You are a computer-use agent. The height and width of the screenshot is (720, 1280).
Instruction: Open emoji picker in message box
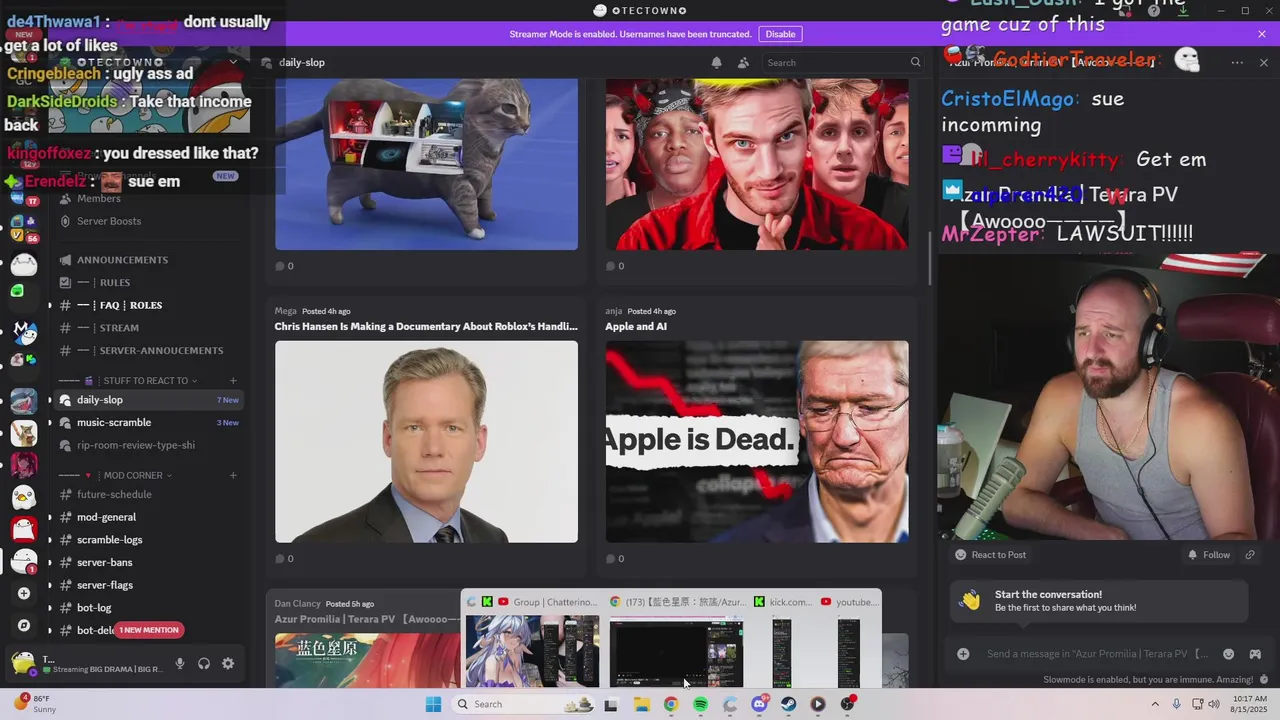1228,654
